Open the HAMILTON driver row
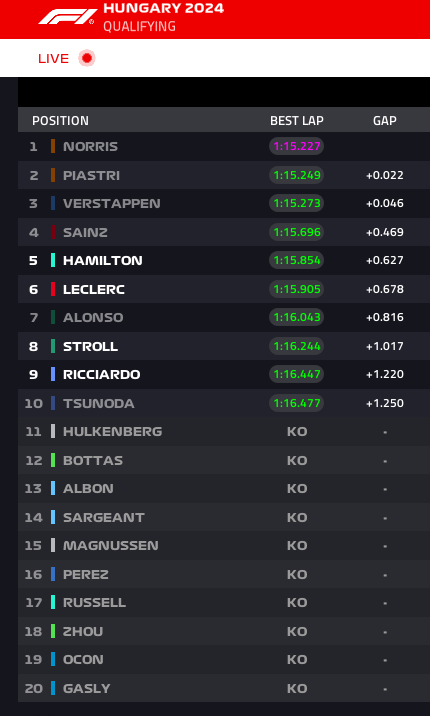 tap(224, 260)
